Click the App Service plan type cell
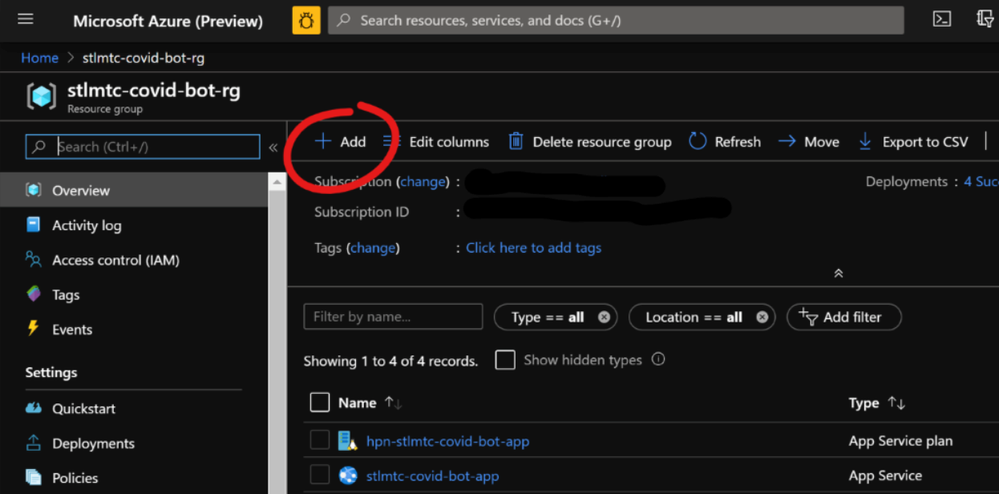Viewport: 999px width, 494px height. point(901,441)
